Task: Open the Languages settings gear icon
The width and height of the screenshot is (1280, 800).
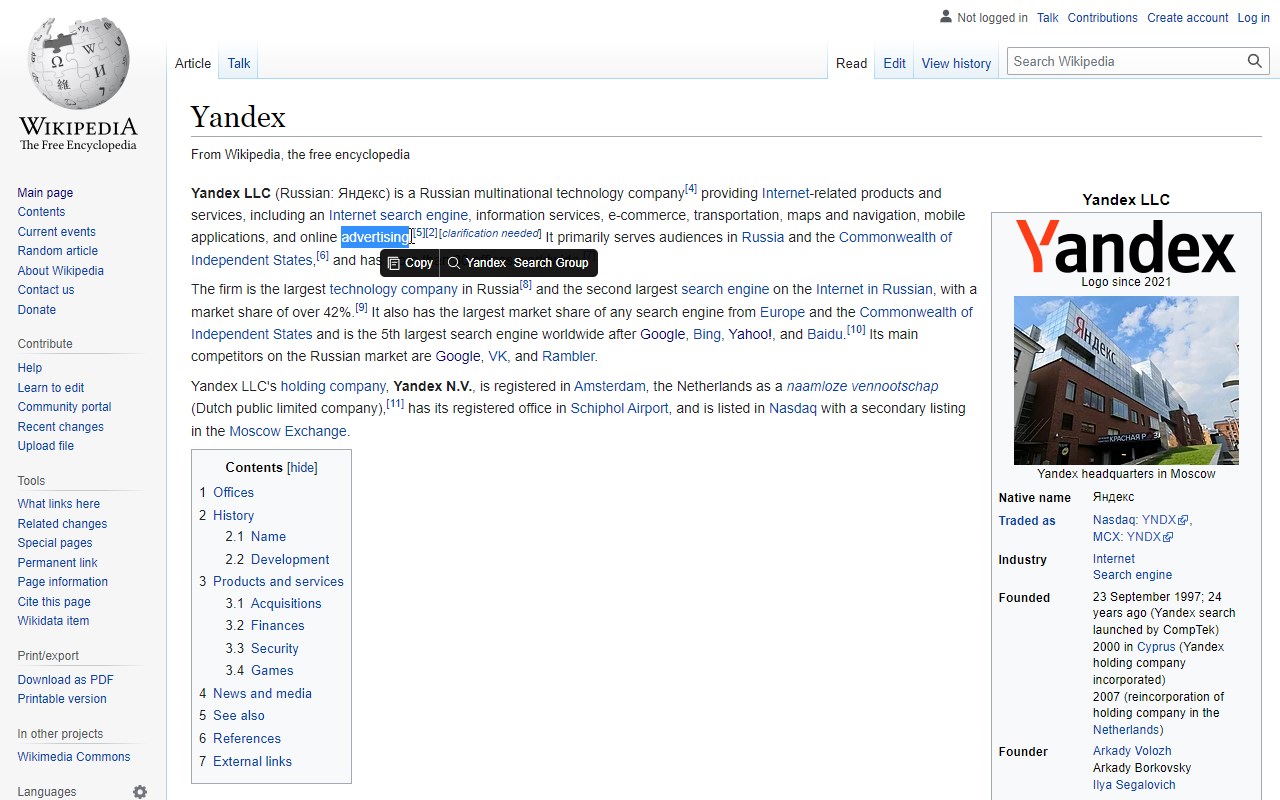Action: [140, 792]
